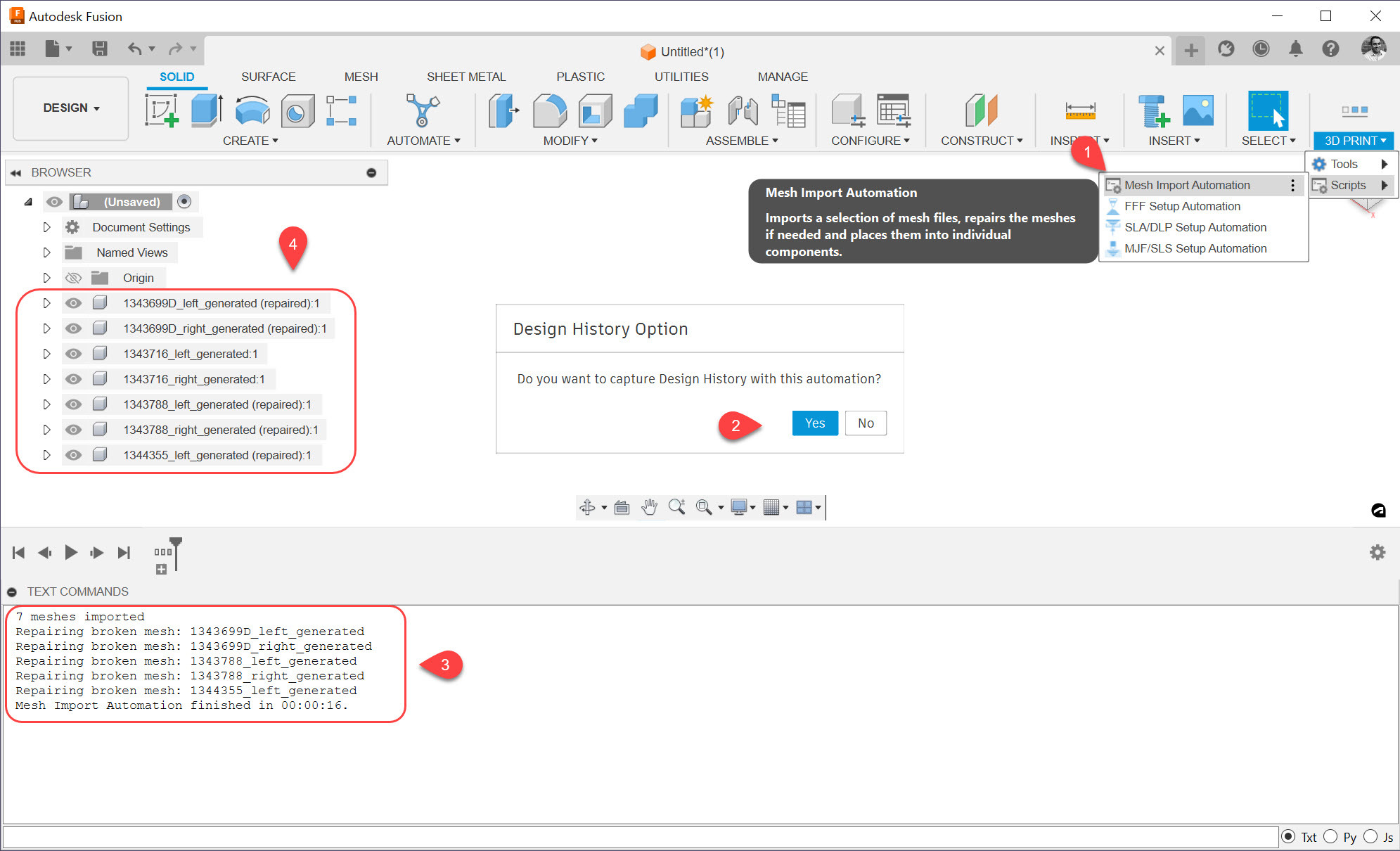
Task: Open the DESIGN workspace dropdown
Action: pyautogui.click(x=71, y=108)
